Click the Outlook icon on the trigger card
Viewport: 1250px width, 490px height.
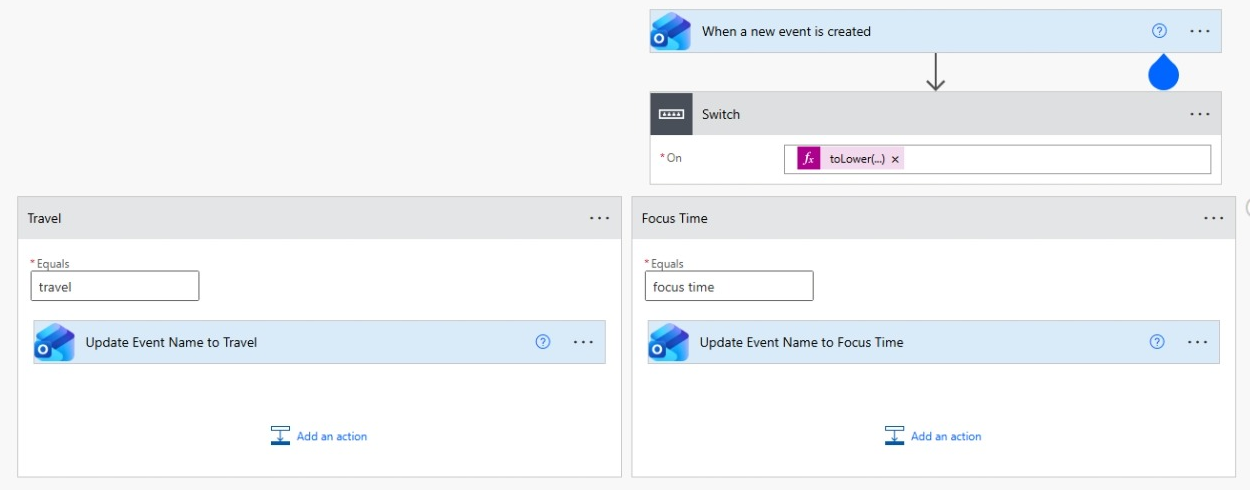tap(670, 31)
